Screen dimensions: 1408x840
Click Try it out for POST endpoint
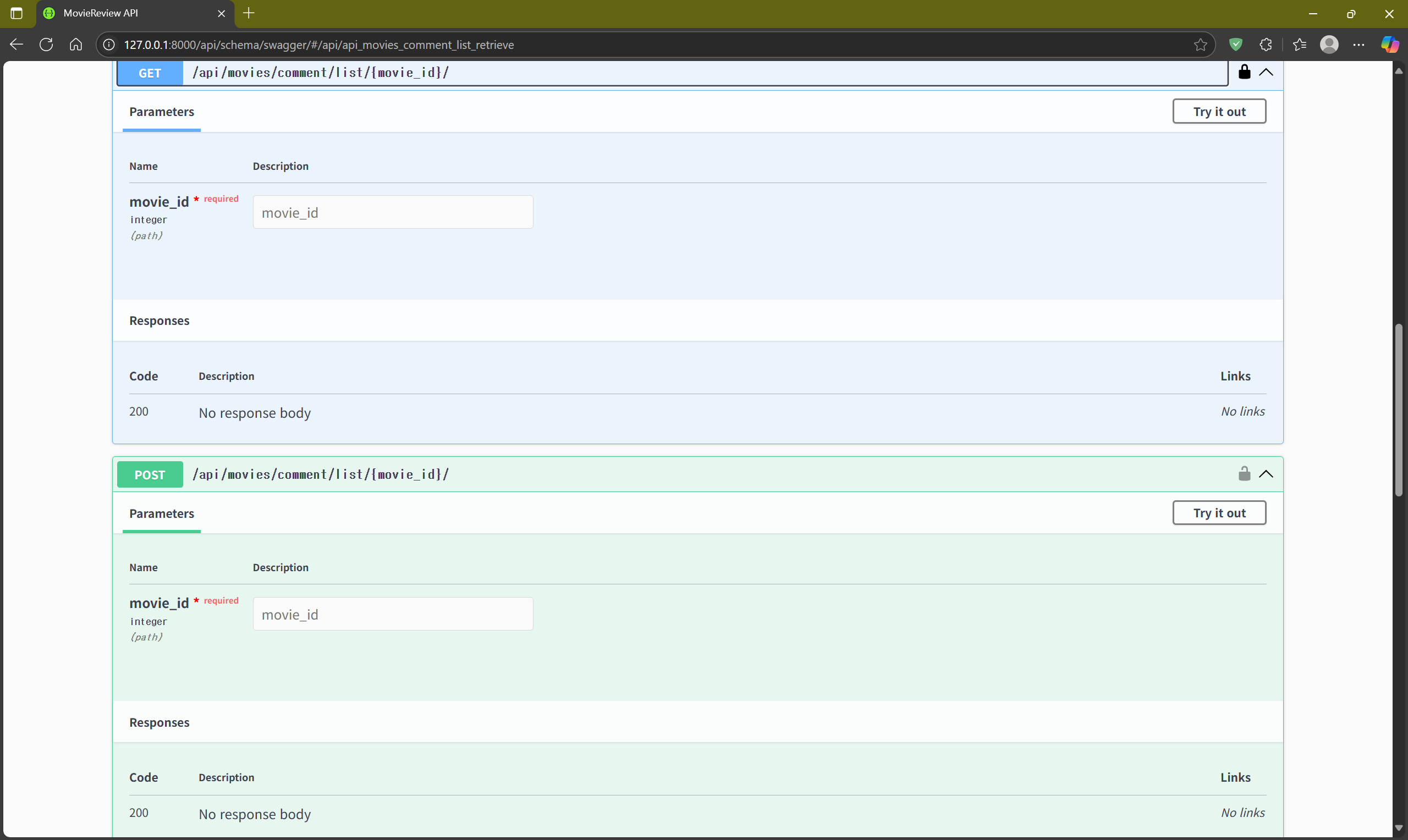point(1219,513)
